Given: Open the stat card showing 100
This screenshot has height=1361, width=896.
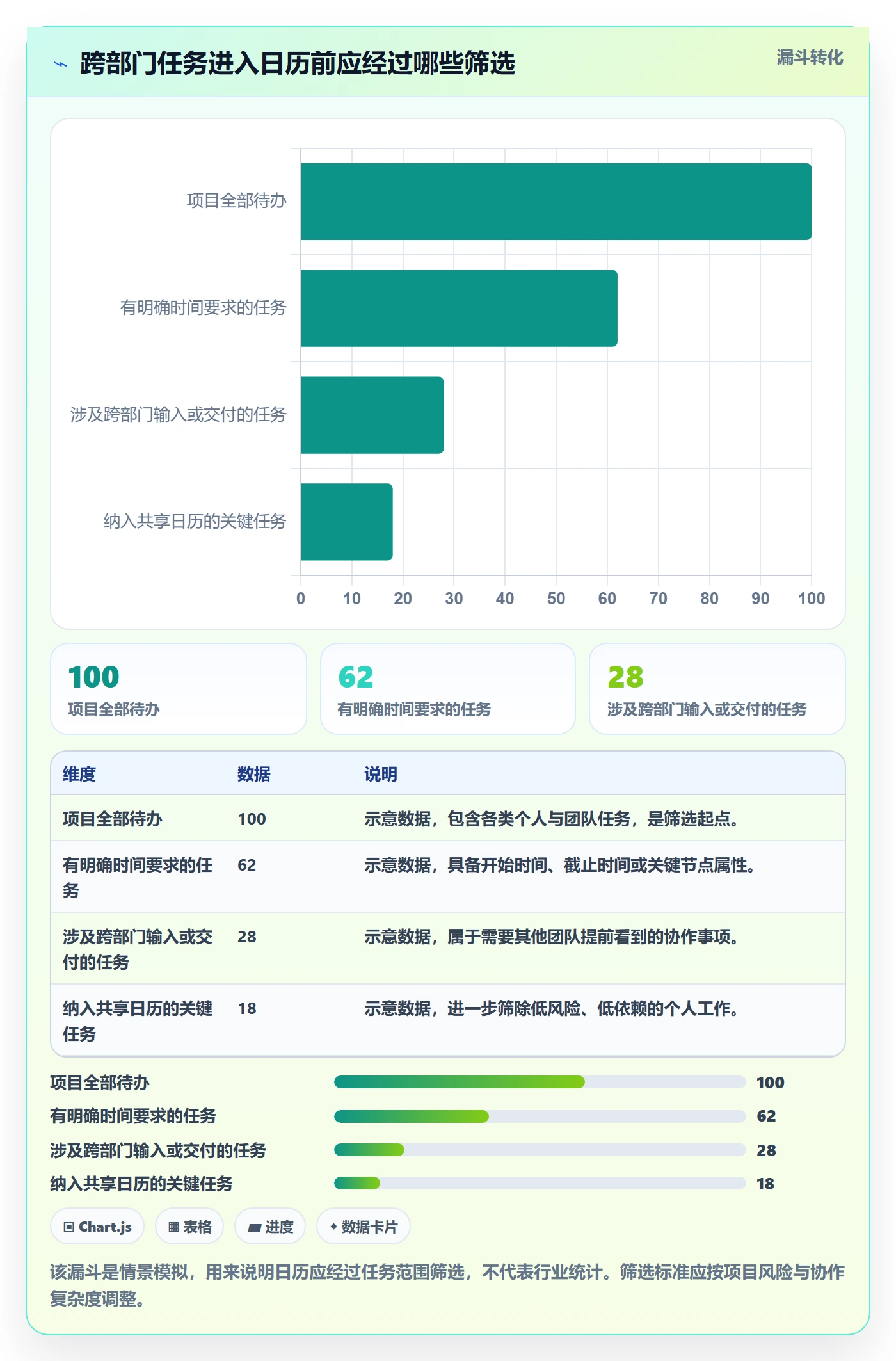Looking at the screenshot, I should [x=179, y=689].
